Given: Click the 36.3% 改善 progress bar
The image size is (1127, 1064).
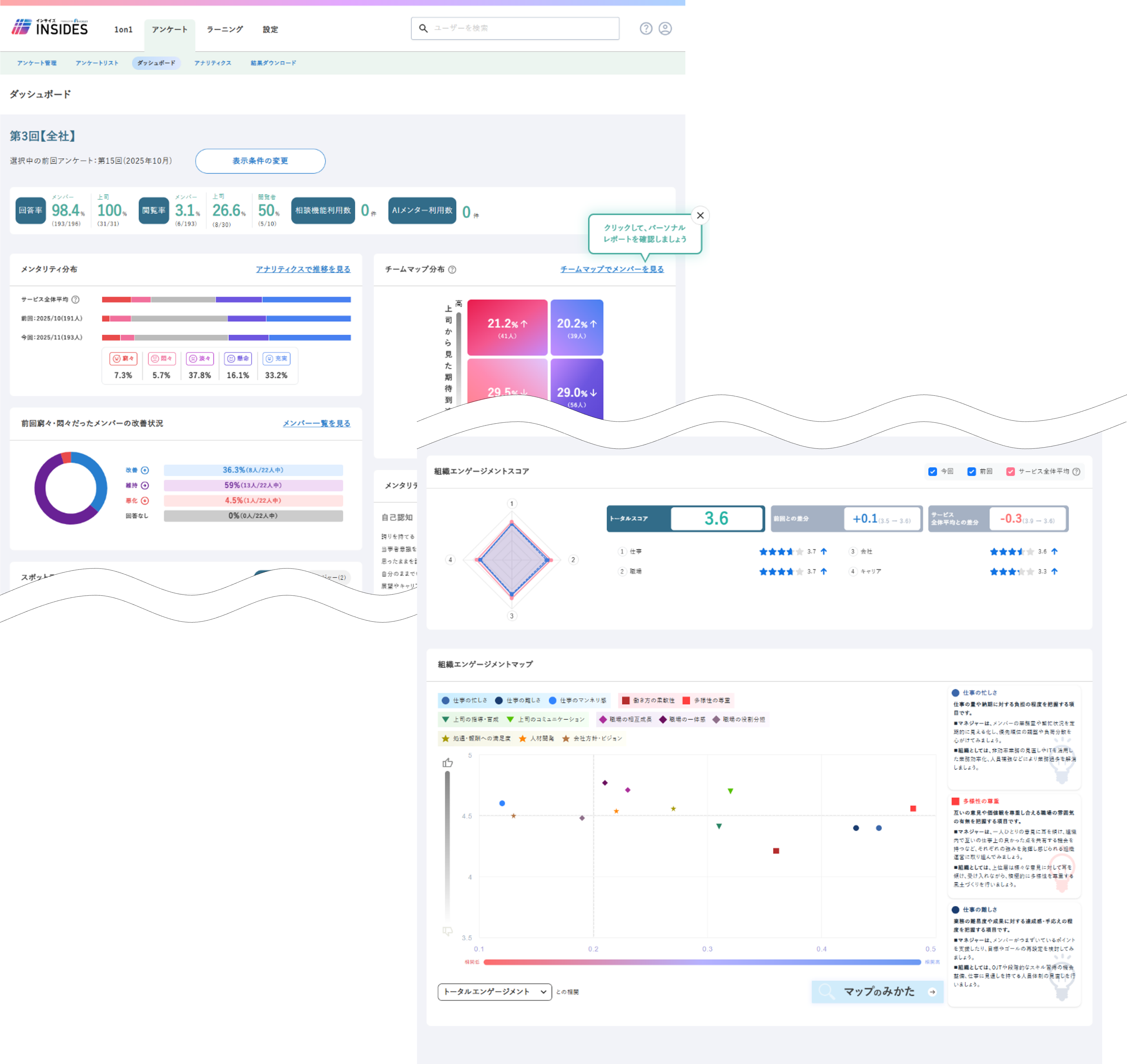Looking at the screenshot, I should point(253,471).
